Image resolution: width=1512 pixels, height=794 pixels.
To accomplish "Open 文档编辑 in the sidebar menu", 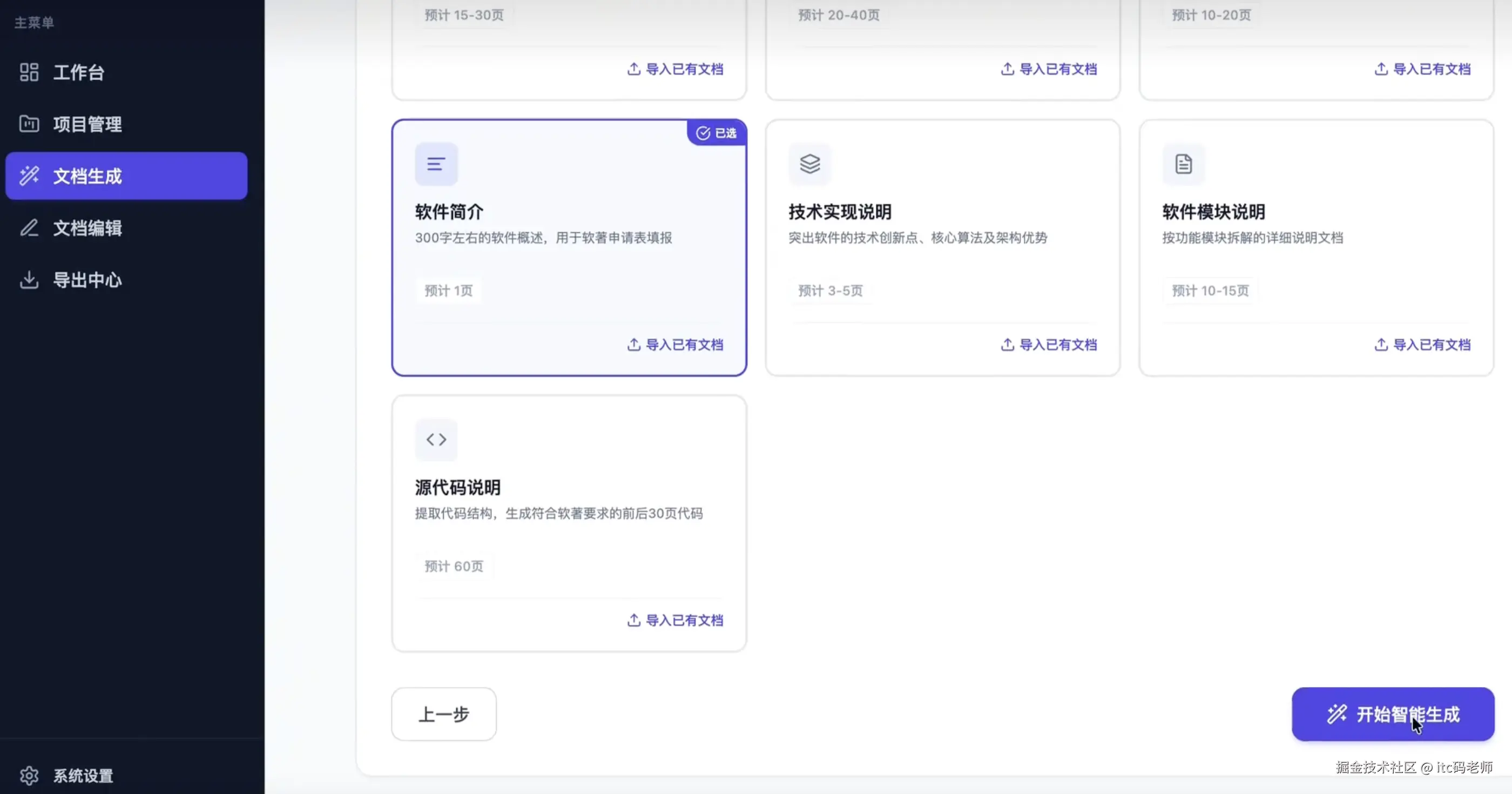I will pyautogui.click(x=87, y=228).
